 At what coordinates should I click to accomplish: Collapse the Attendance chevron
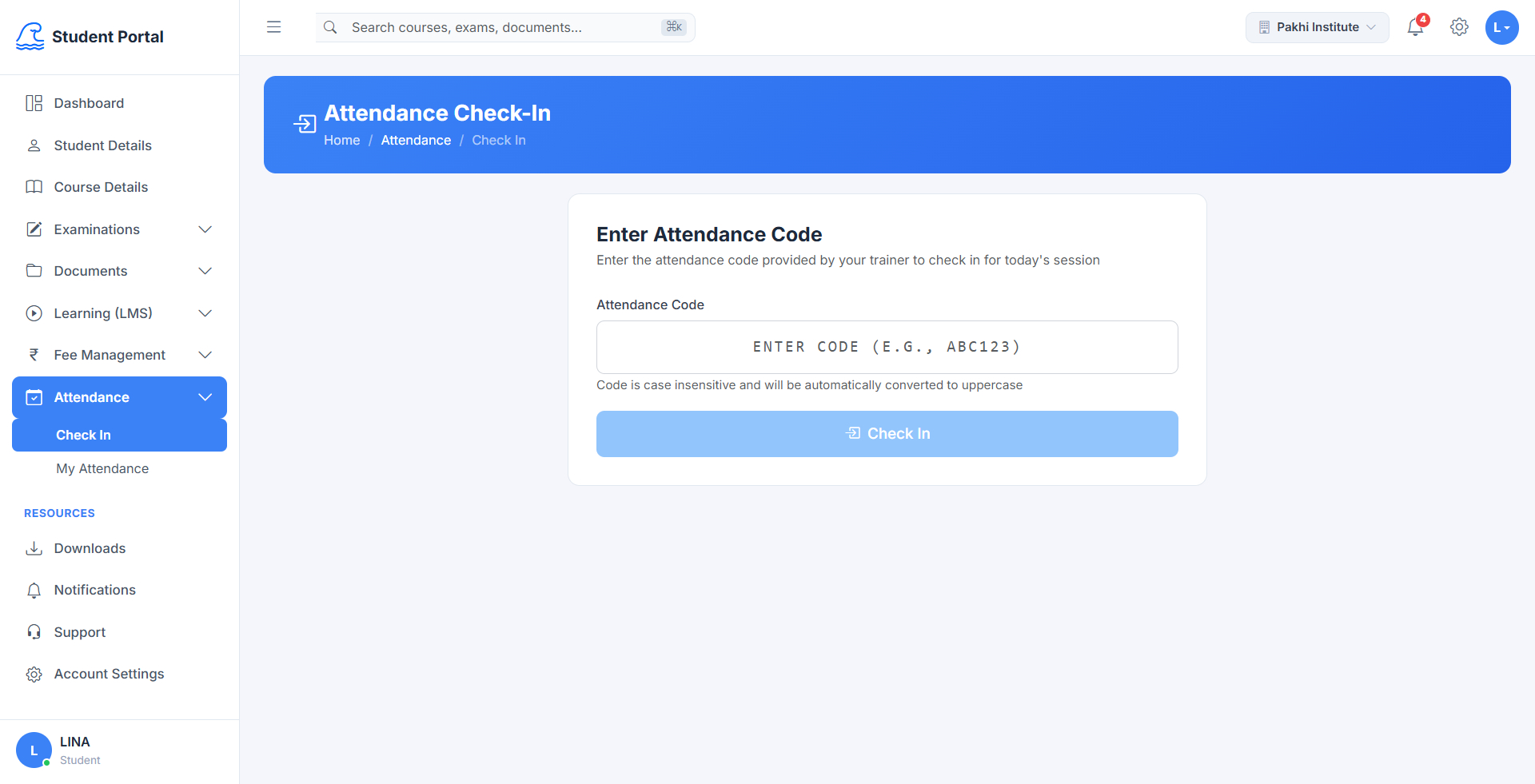pos(205,397)
